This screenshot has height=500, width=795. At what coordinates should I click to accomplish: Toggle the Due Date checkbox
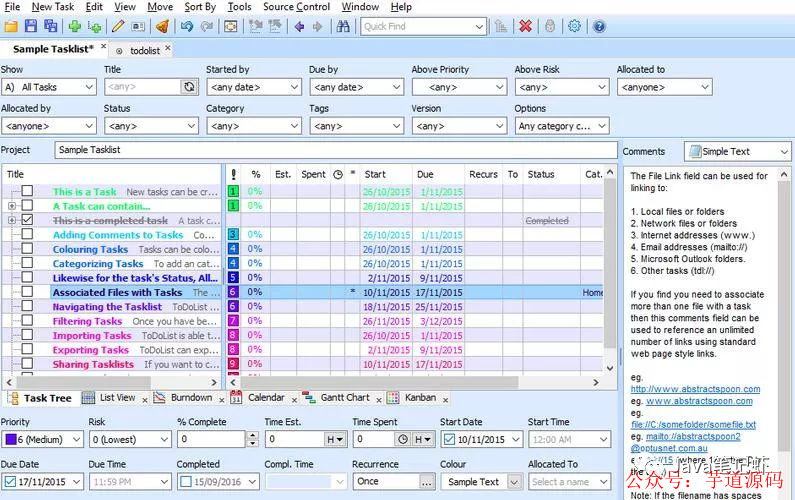[10, 481]
